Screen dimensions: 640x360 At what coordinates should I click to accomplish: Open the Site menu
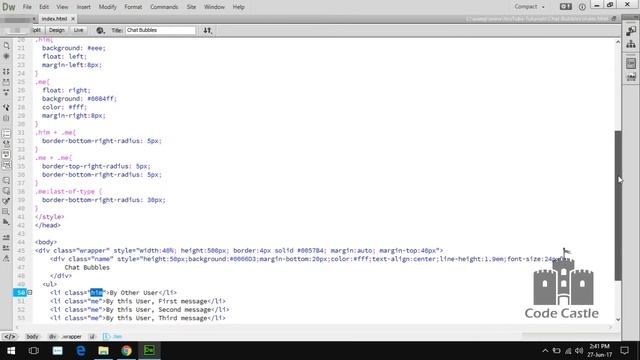pos(191,7)
